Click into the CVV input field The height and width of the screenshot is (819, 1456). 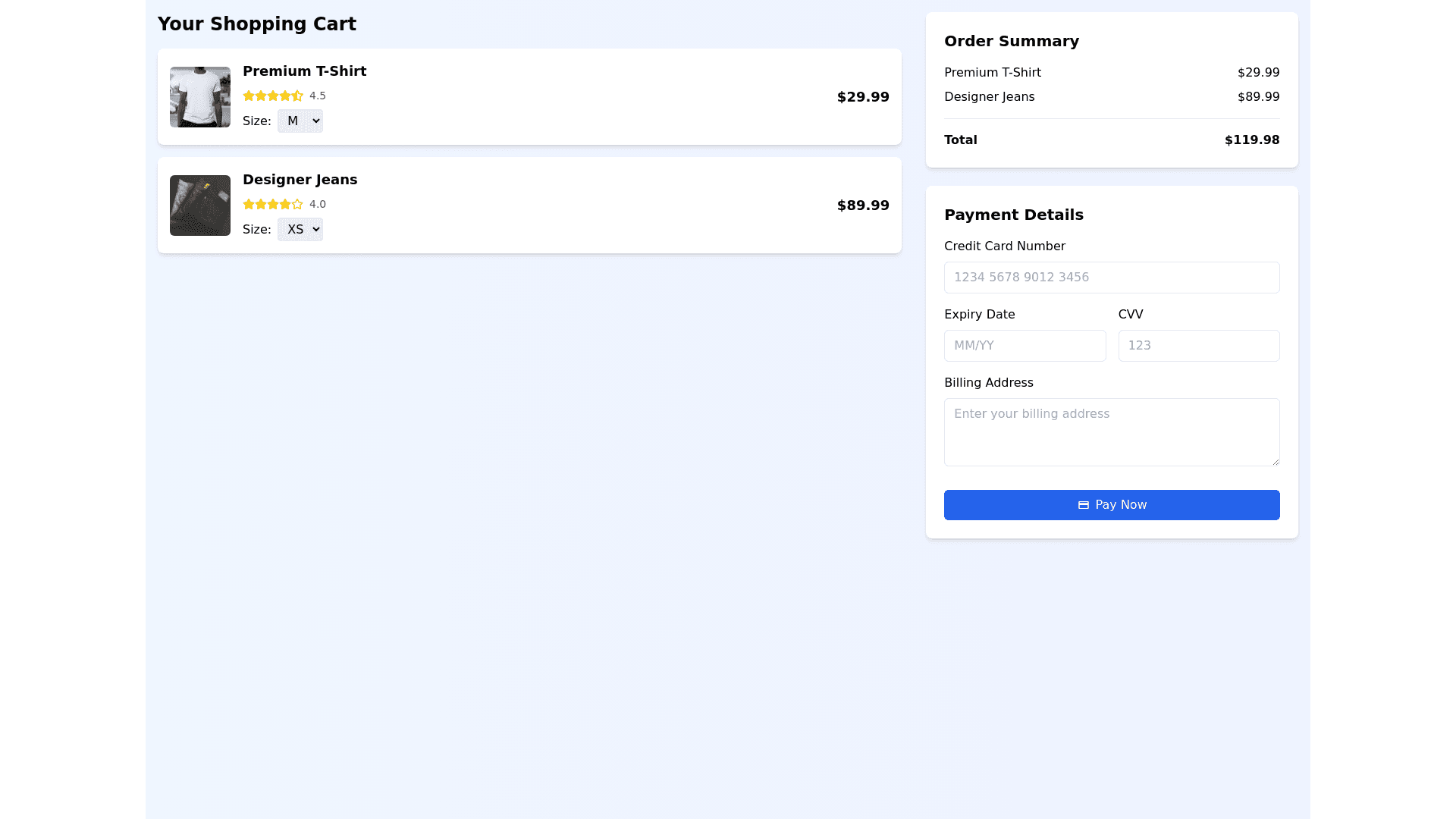1198,346
